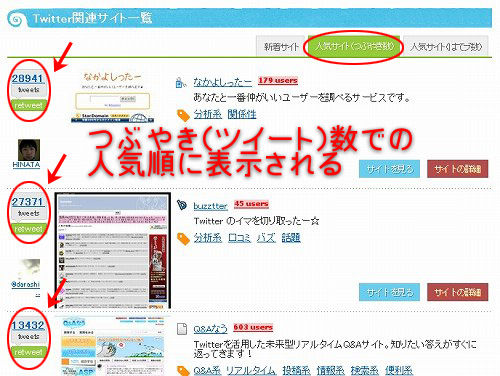Click the 603 users bookmark count
Screen dimensions: 500x376
click(x=253, y=327)
